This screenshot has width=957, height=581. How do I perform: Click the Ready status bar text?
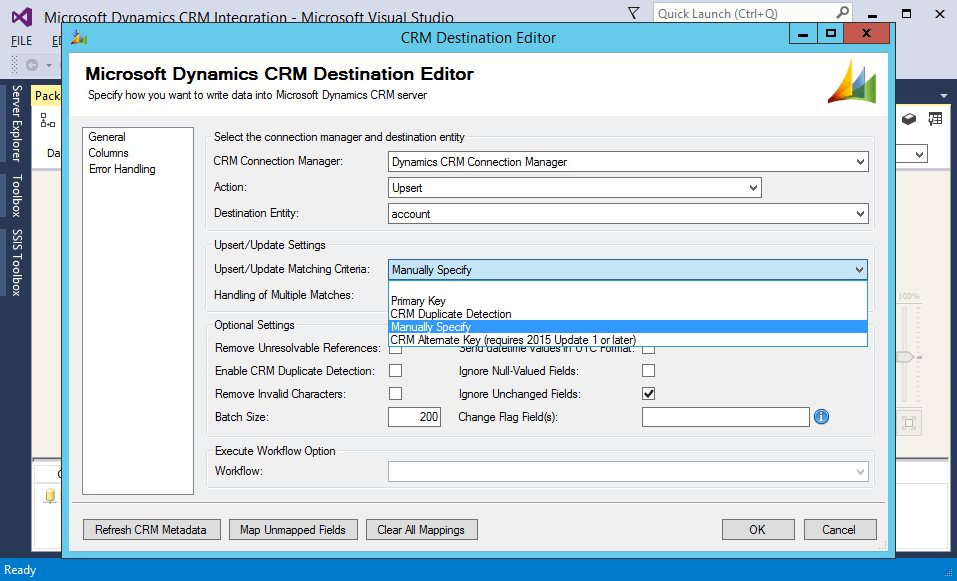tap(20, 571)
